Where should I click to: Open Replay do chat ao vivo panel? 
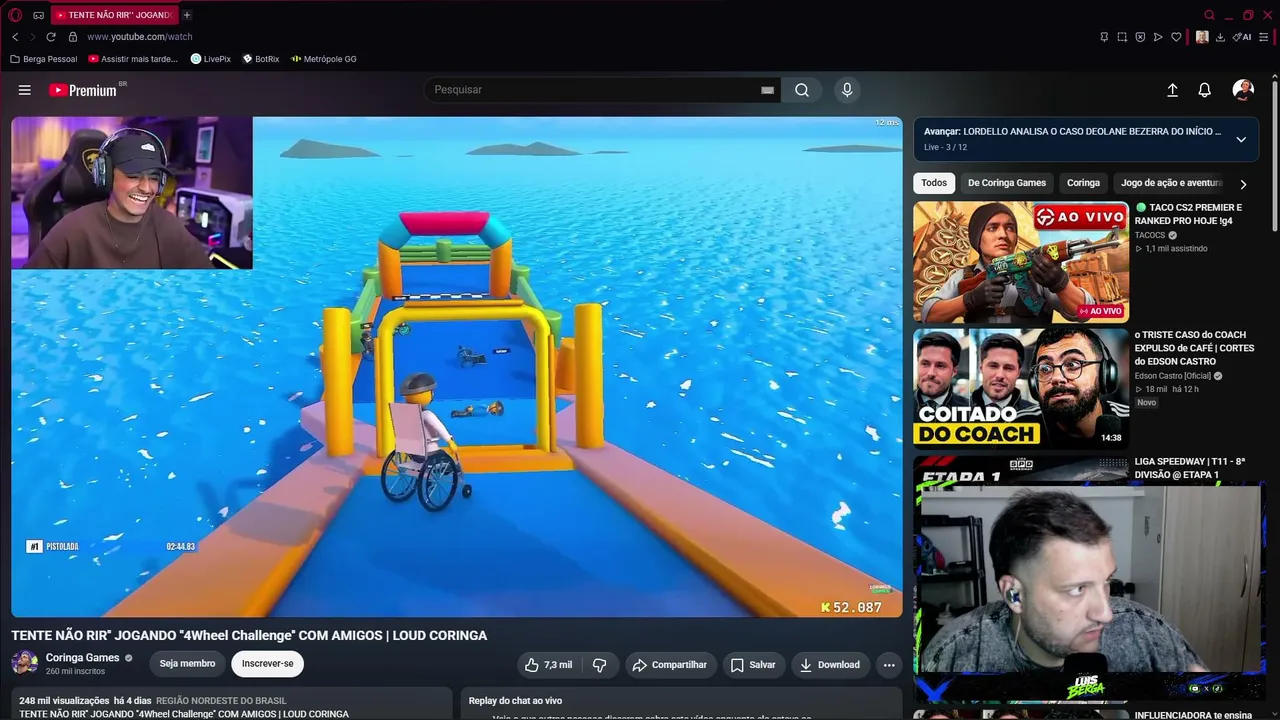pyautogui.click(x=681, y=704)
